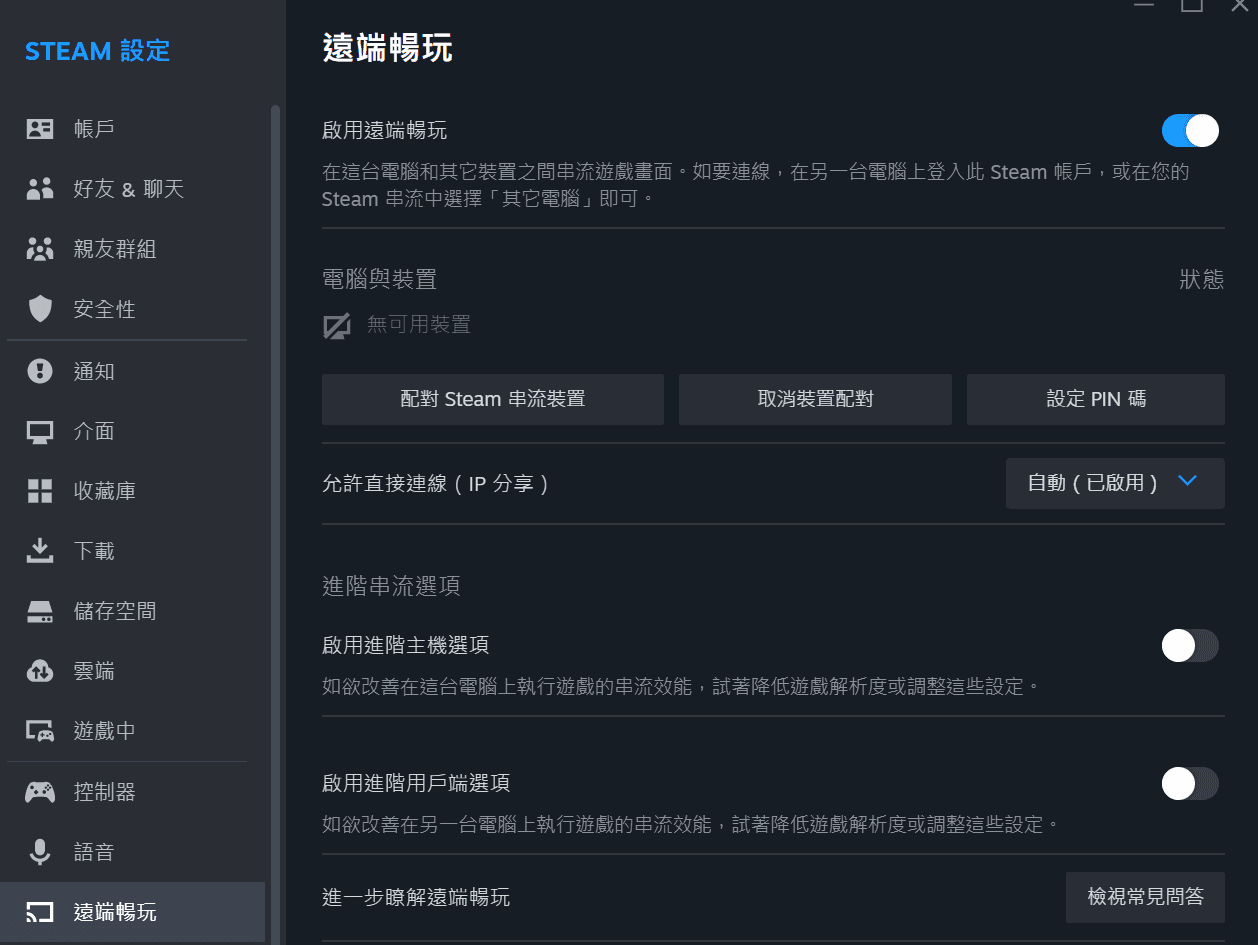Screen dimensions: 1258x945
Task: Click the 介面 monitor icon
Action: [x=40, y=432]
